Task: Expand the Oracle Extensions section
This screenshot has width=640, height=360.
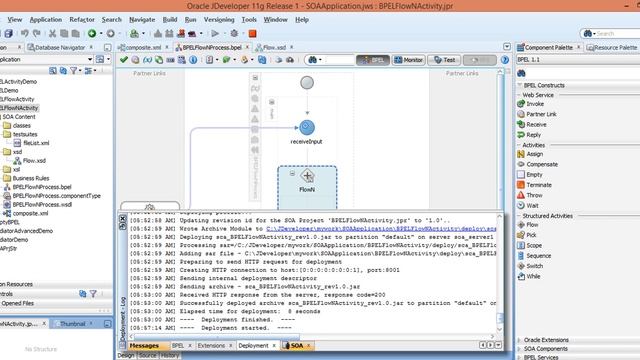Action: pos(519,340)
